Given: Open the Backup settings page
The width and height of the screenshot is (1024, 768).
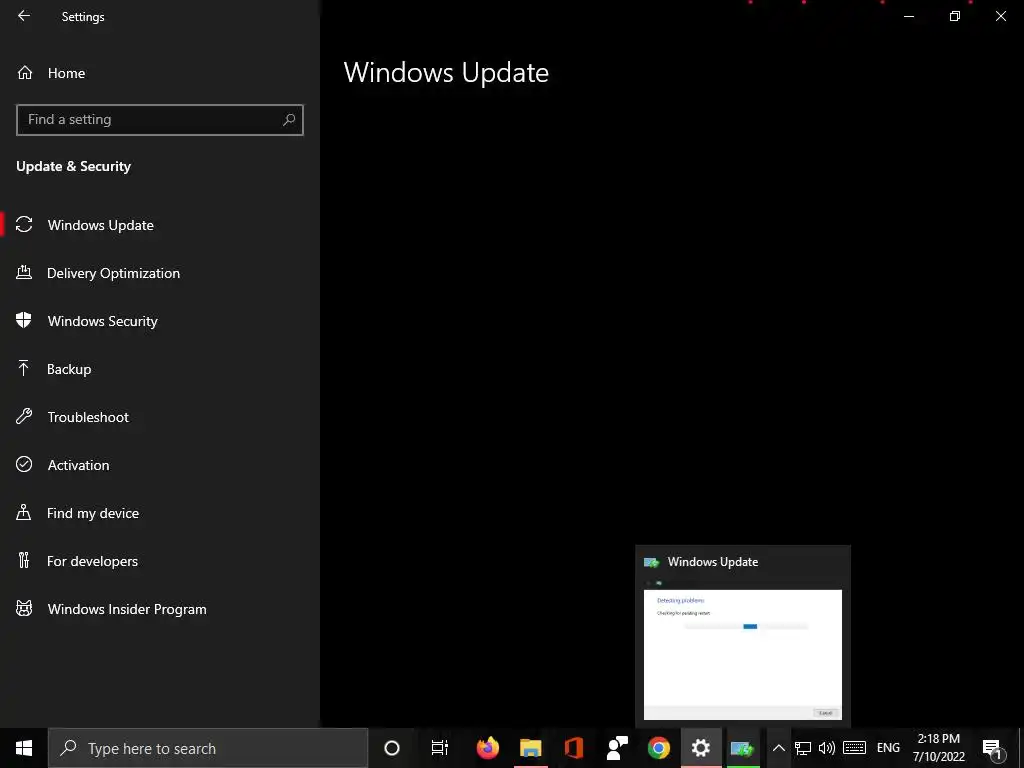Looking at the screenshot, I should (x=160, y=369).
